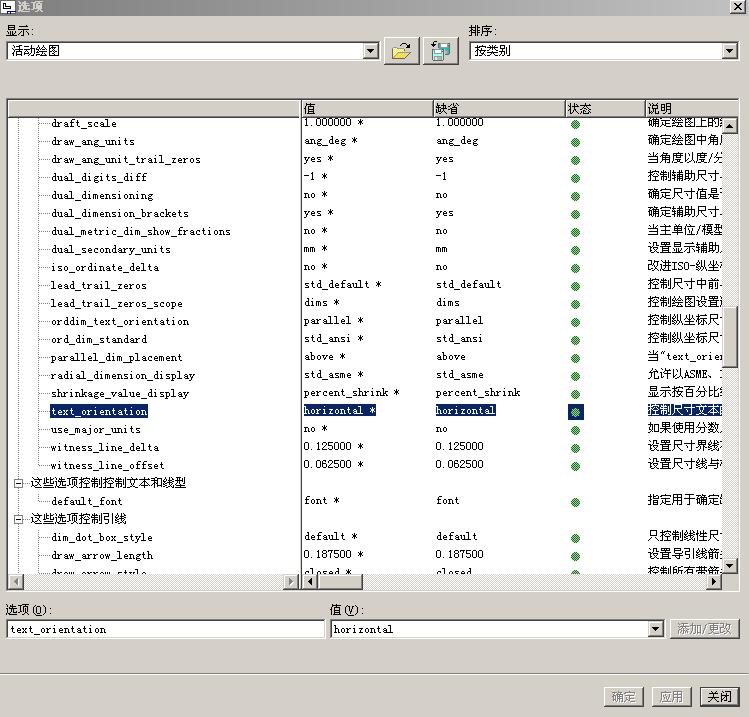The image size is (749, 717).
Task: Click the status dot in default_font row
Action: coord(576,502)
